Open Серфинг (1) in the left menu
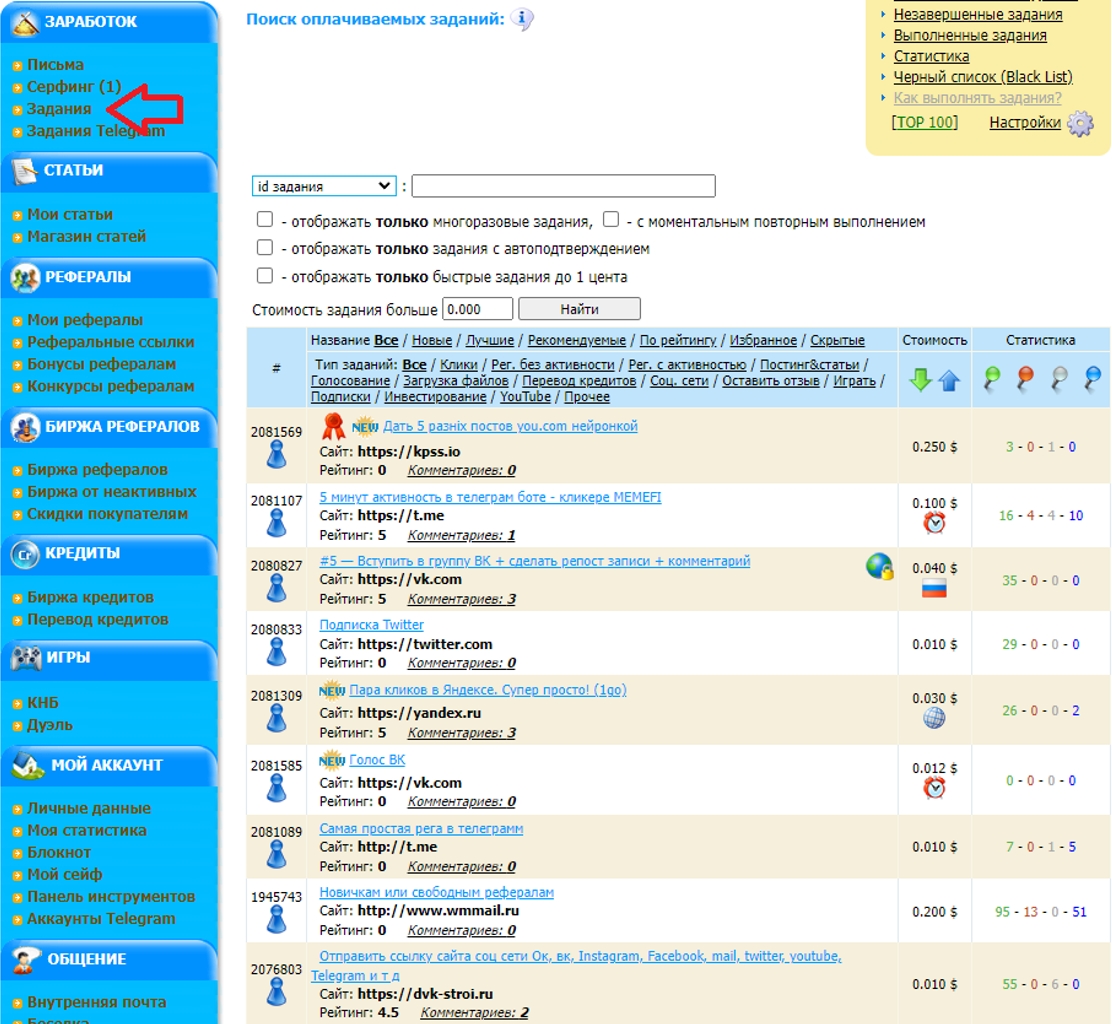This screenshot has width=1112, height=1024. click(x=74, y=87)
